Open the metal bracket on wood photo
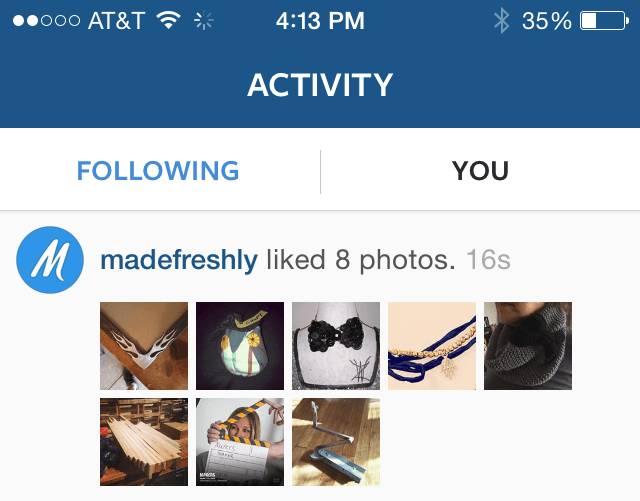 click(336, 442)
